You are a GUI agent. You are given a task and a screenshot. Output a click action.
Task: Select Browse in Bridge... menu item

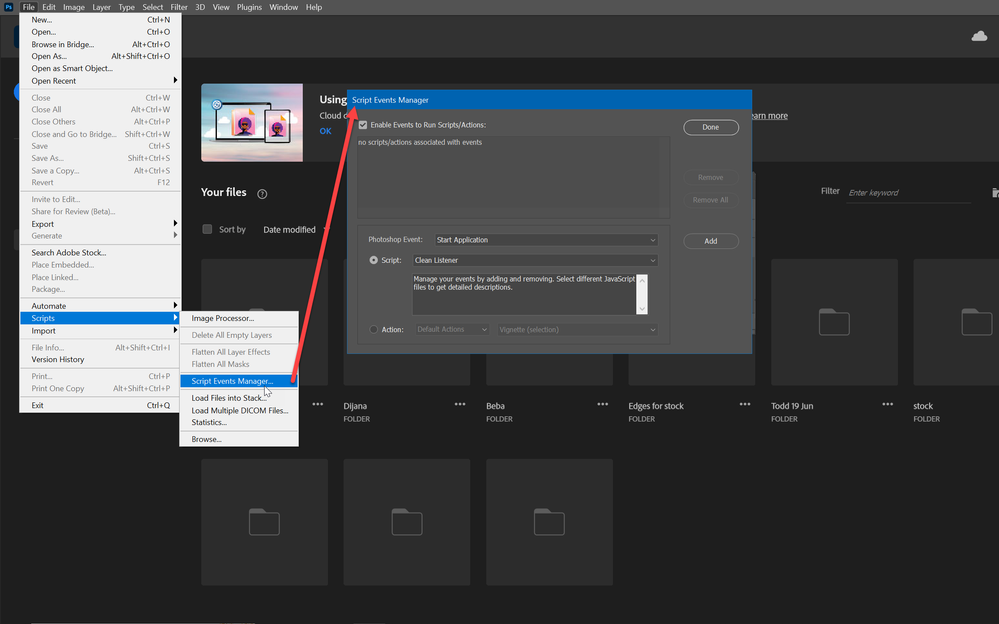click(x=100, y=45)
